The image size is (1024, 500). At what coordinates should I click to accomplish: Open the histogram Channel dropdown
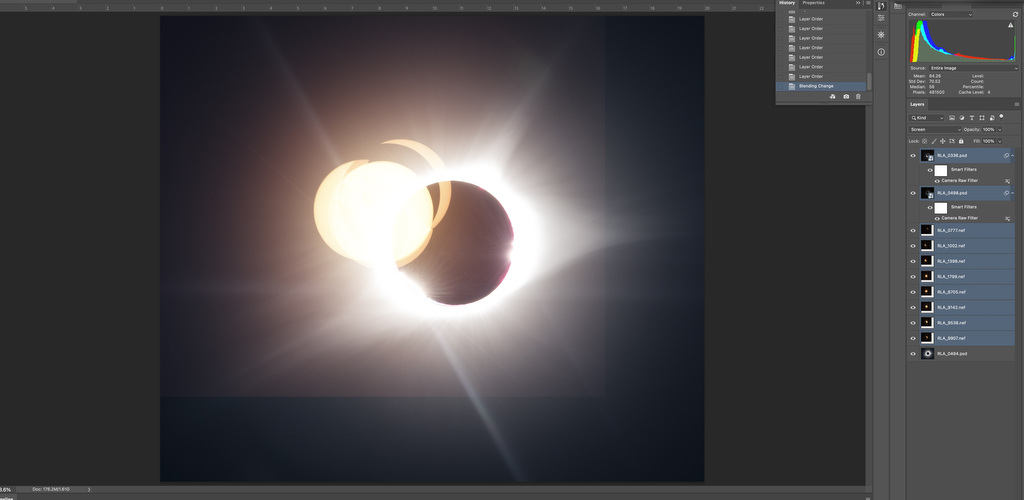tap(951, 14)
